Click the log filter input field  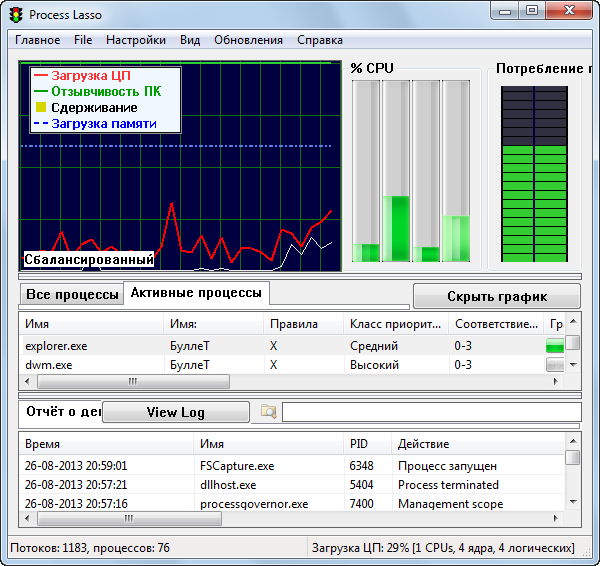[x=430, y=412]
